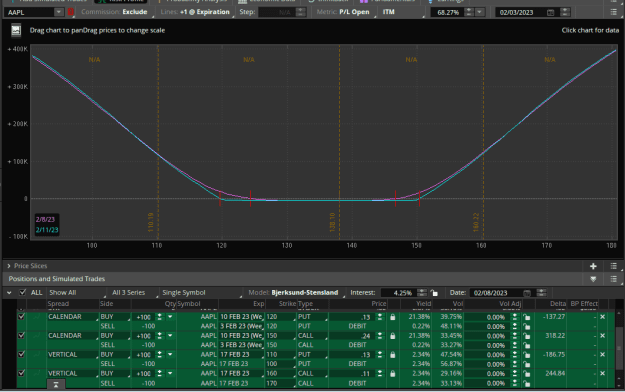Click the plus icon in the Price Slices bar
The height and width of the screenshot is (392, 625).
[593, 266]
